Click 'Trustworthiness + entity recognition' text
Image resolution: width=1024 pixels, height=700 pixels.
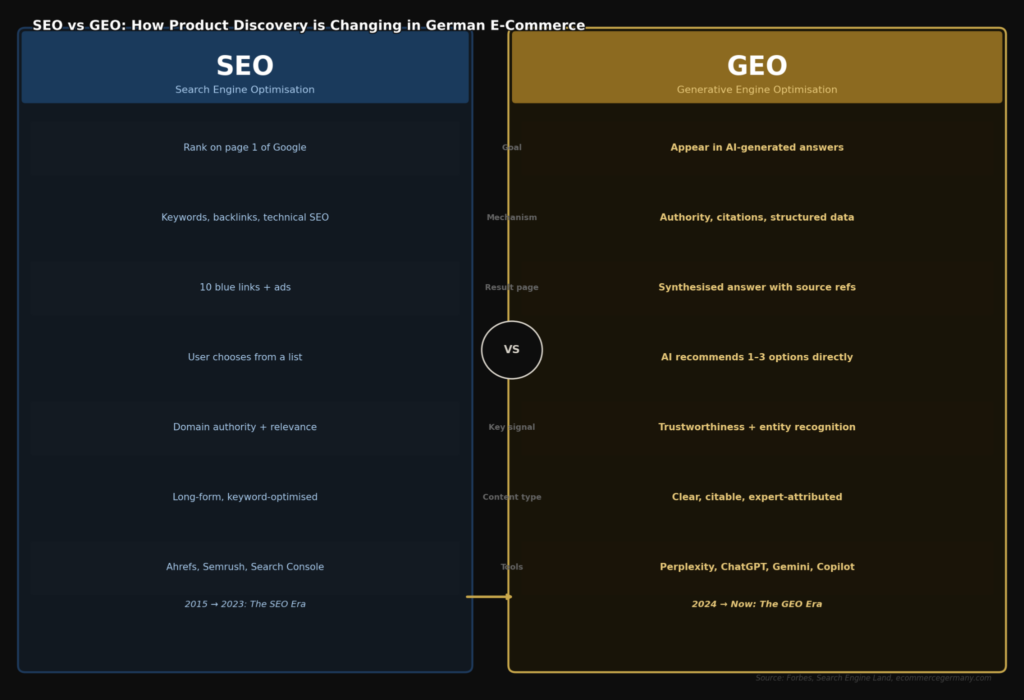[x=757, y=428]
